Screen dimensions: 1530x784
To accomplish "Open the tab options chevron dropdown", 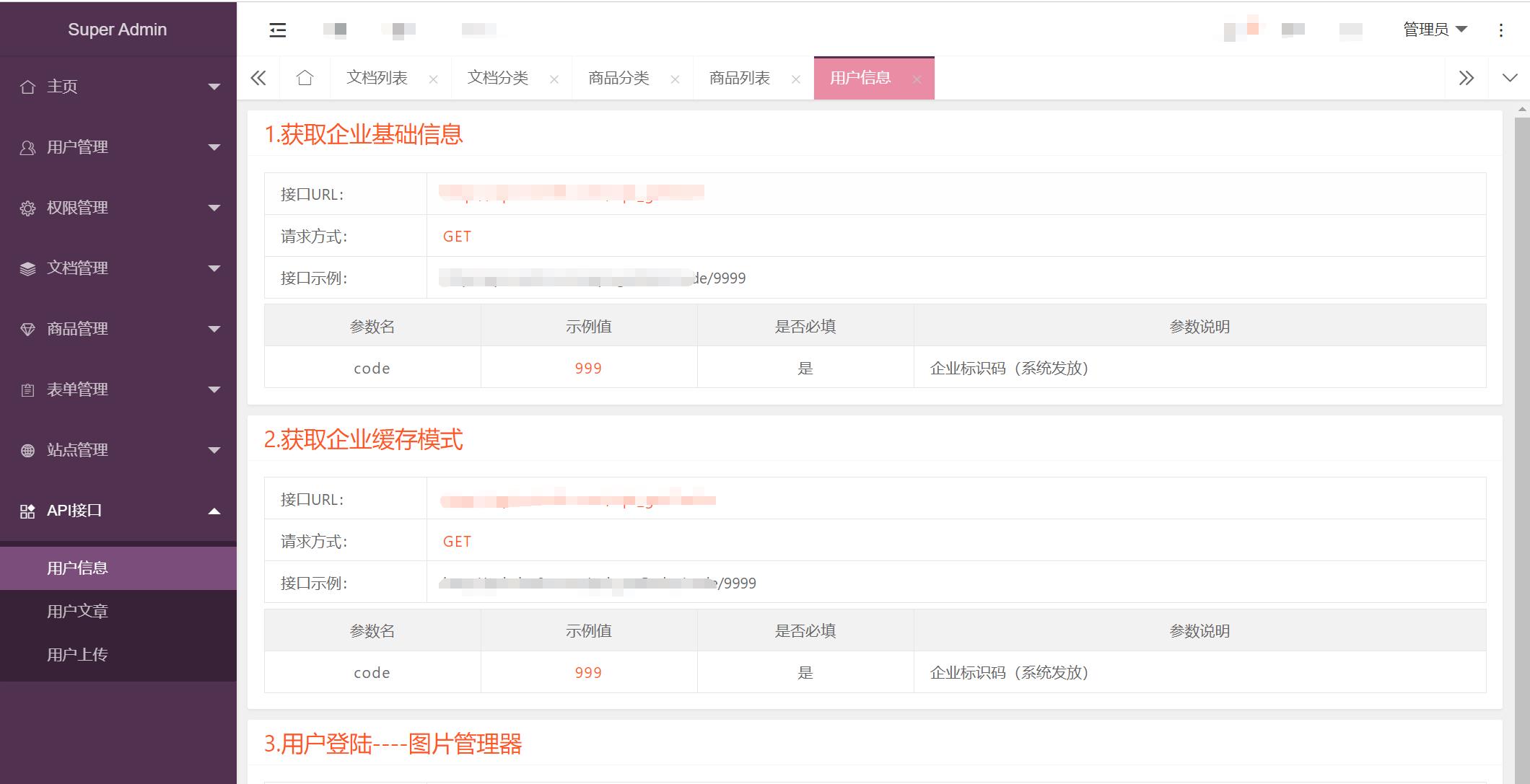I will (x=1510, y=78).
